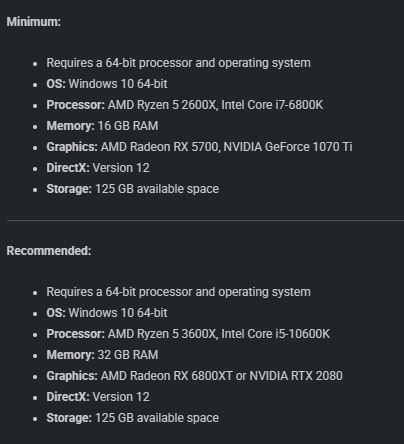This screenshot has width=404, height=444.
Task: Click the Intel Core i7-6800K text
Action: click(x=272, y=105)
